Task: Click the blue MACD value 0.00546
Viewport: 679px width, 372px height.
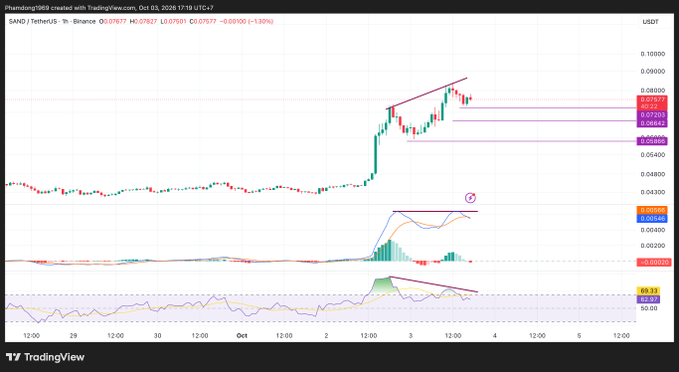Action: point(652,218)
